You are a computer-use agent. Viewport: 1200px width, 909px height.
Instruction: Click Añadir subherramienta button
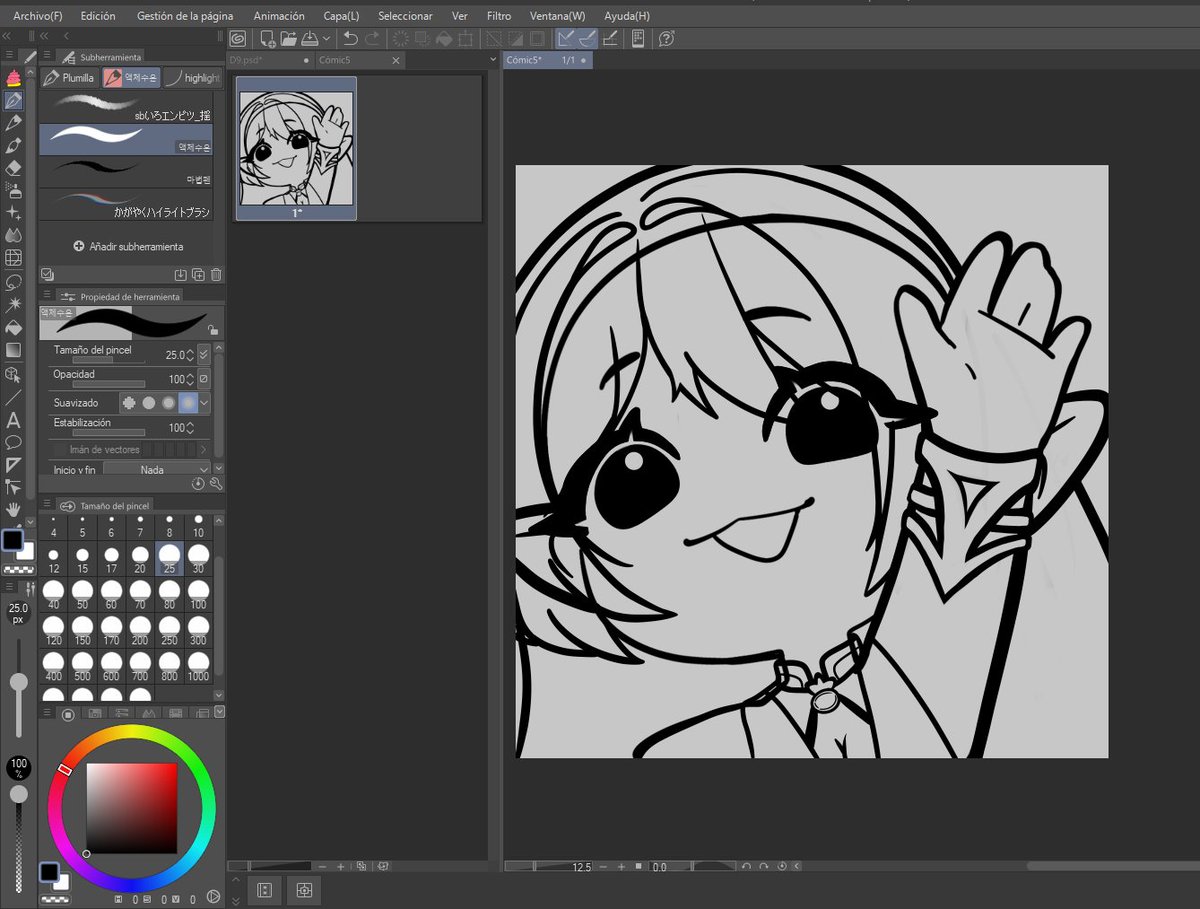click(x=128, y=246)
